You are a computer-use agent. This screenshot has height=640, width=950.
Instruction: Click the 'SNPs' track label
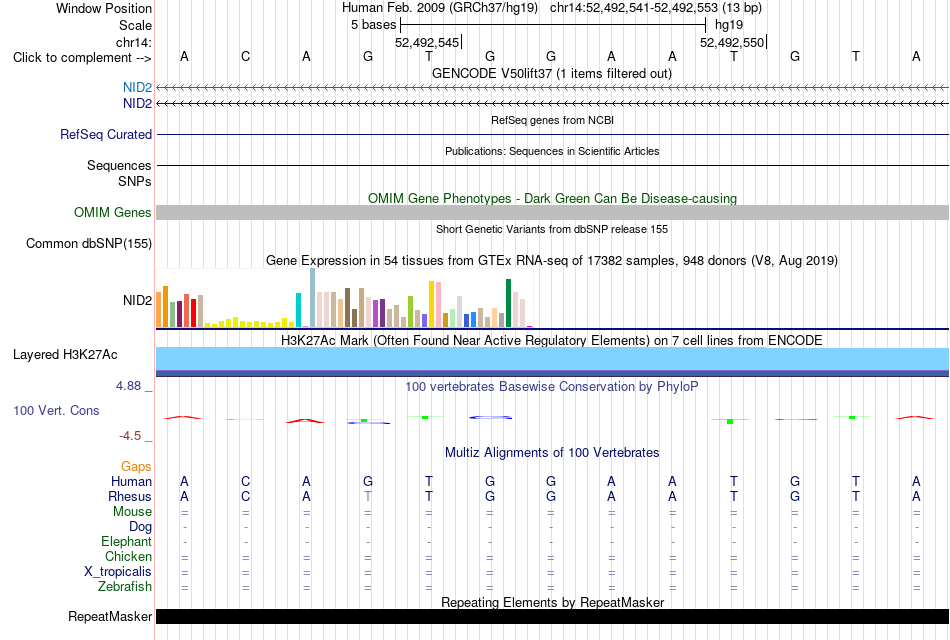pyautogui.click(x=135, y=181)
